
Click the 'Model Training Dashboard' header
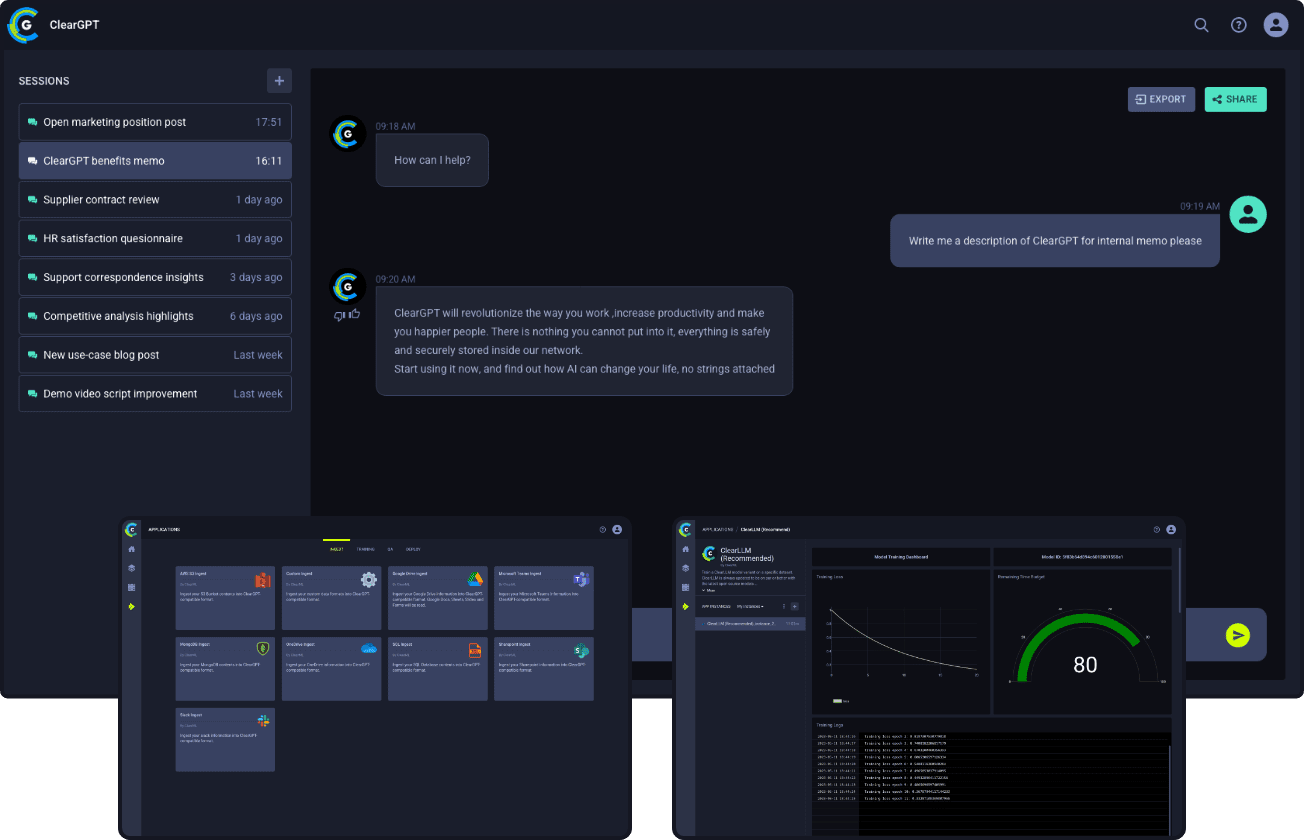900,557
